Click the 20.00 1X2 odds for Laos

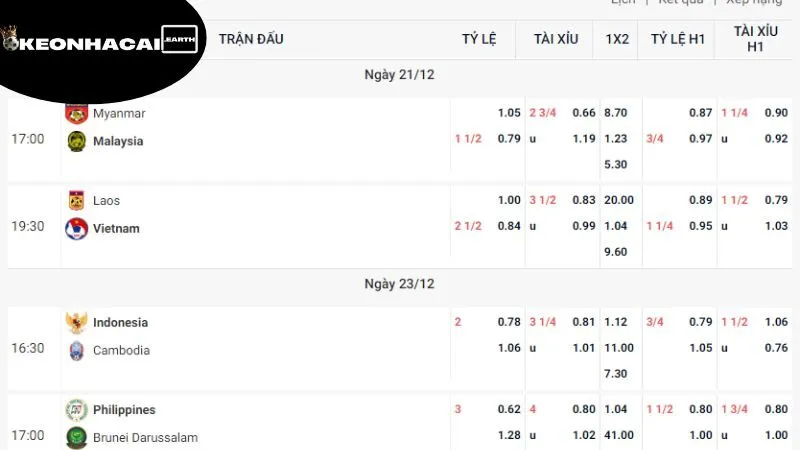[x=619, y=200]
